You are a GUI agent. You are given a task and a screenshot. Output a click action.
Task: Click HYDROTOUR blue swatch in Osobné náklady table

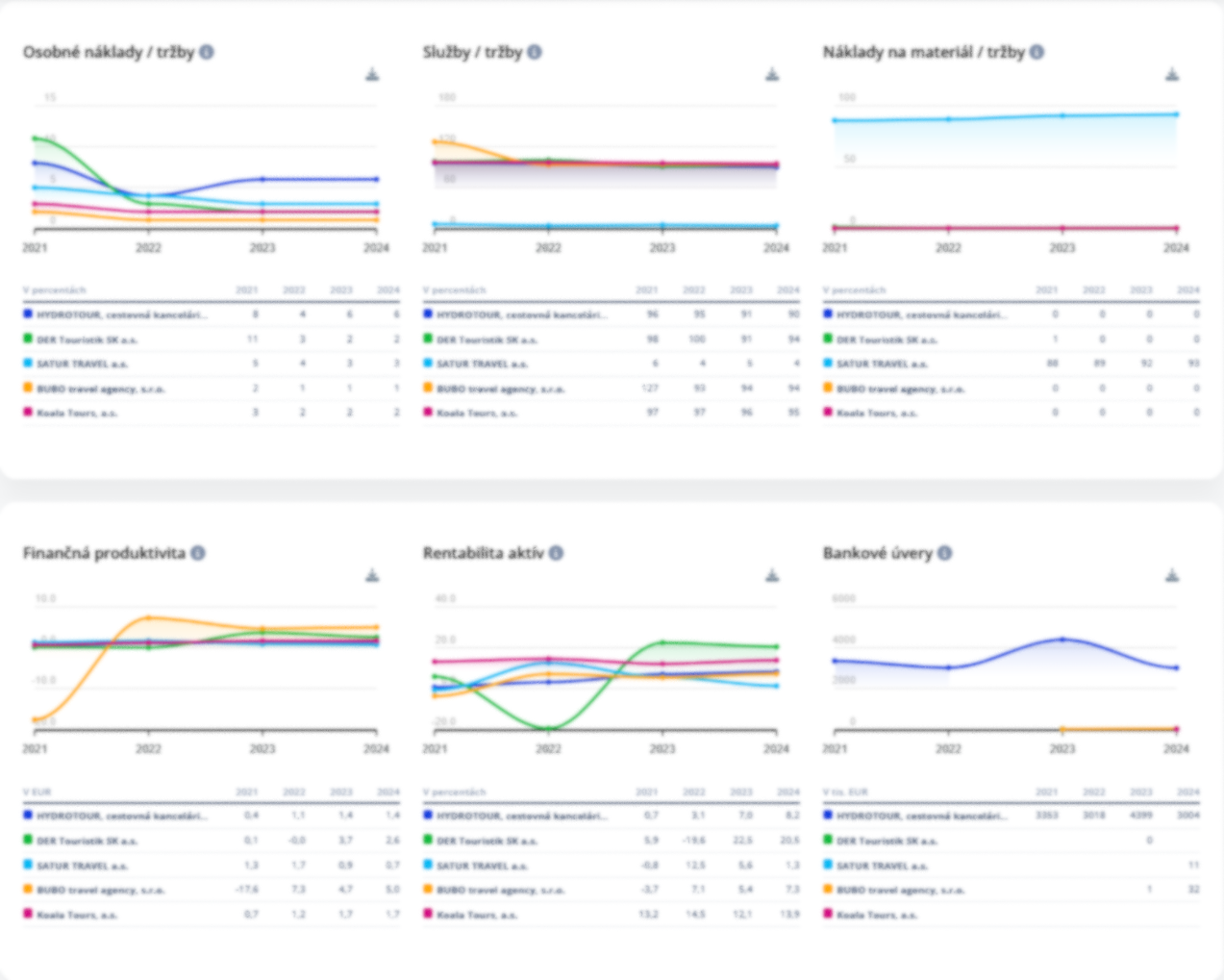coord(28,314)
